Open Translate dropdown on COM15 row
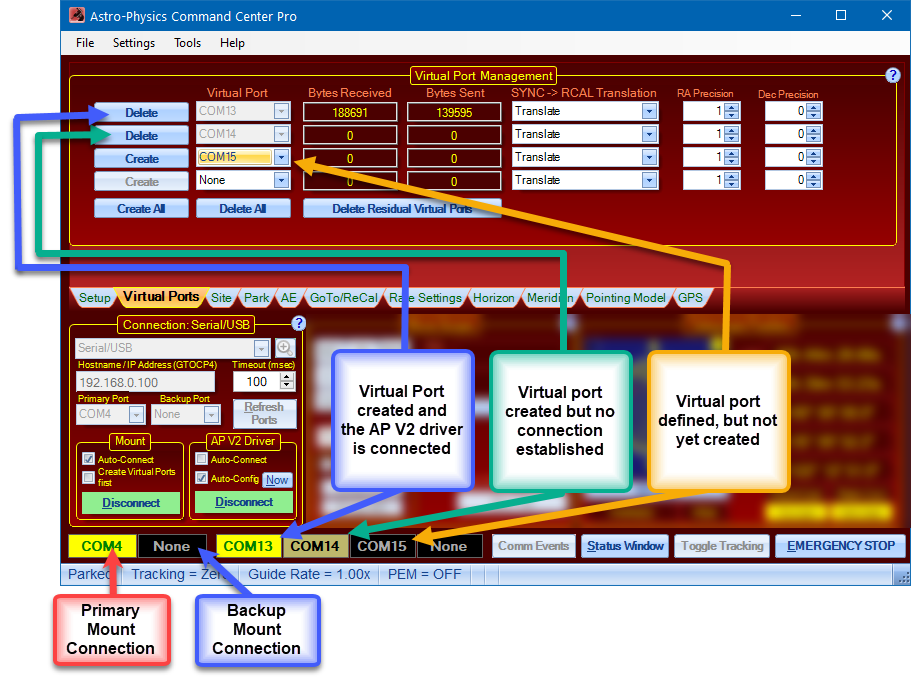This screenshot has height=677, width=911. [x=649, y=157]
